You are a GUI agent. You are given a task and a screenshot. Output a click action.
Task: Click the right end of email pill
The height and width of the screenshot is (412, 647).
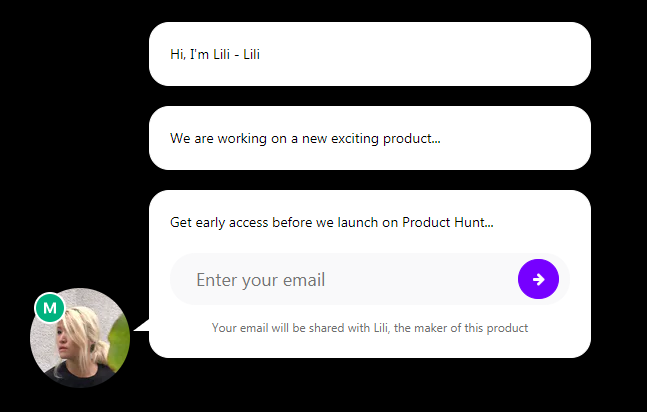(565, 279)
